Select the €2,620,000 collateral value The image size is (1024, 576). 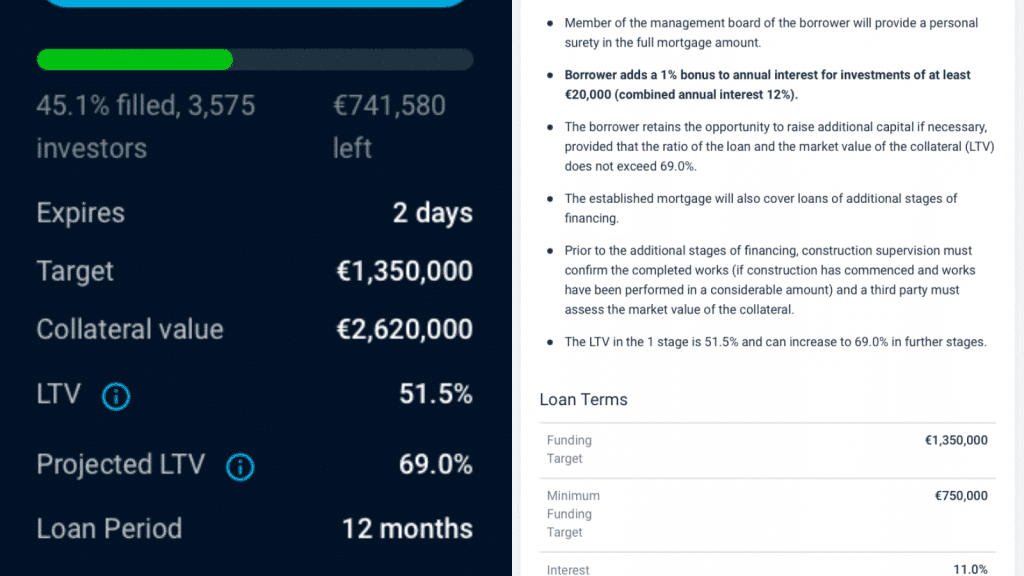404,330
